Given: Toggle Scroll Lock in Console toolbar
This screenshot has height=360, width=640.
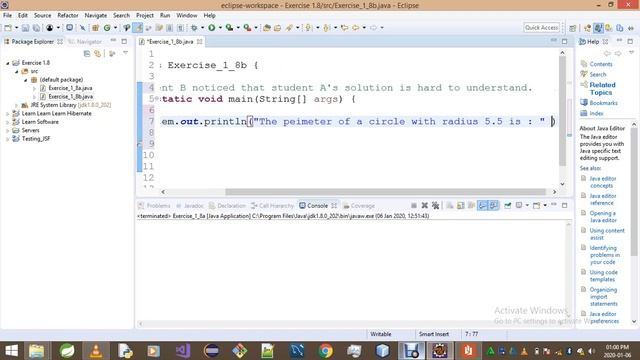Looking at the screenshot, I should pos(461,205).
